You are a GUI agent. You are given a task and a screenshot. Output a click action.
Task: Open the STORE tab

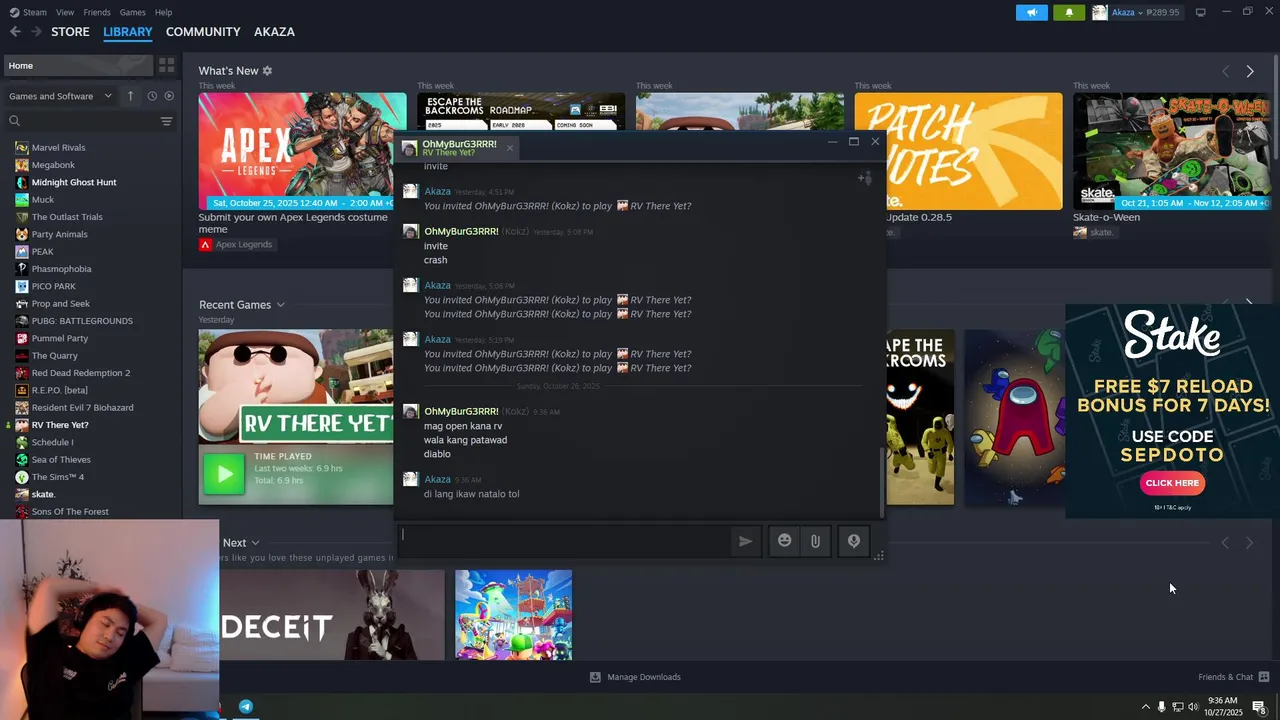(x=70, y=32)
